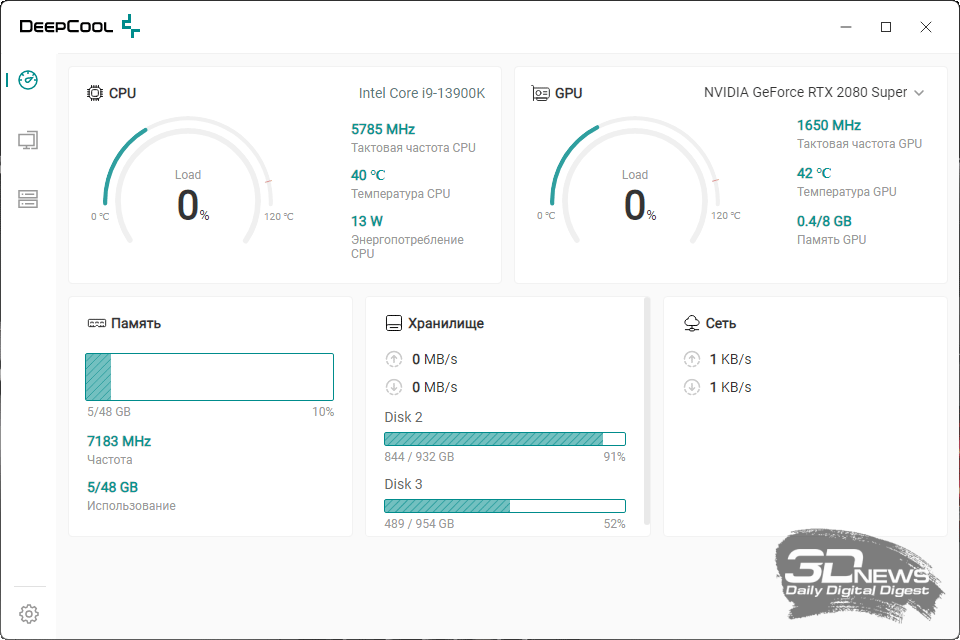Click the network upload arrow icon
The height and width of the screenshot is (640, 960).
tap(692, 359)
